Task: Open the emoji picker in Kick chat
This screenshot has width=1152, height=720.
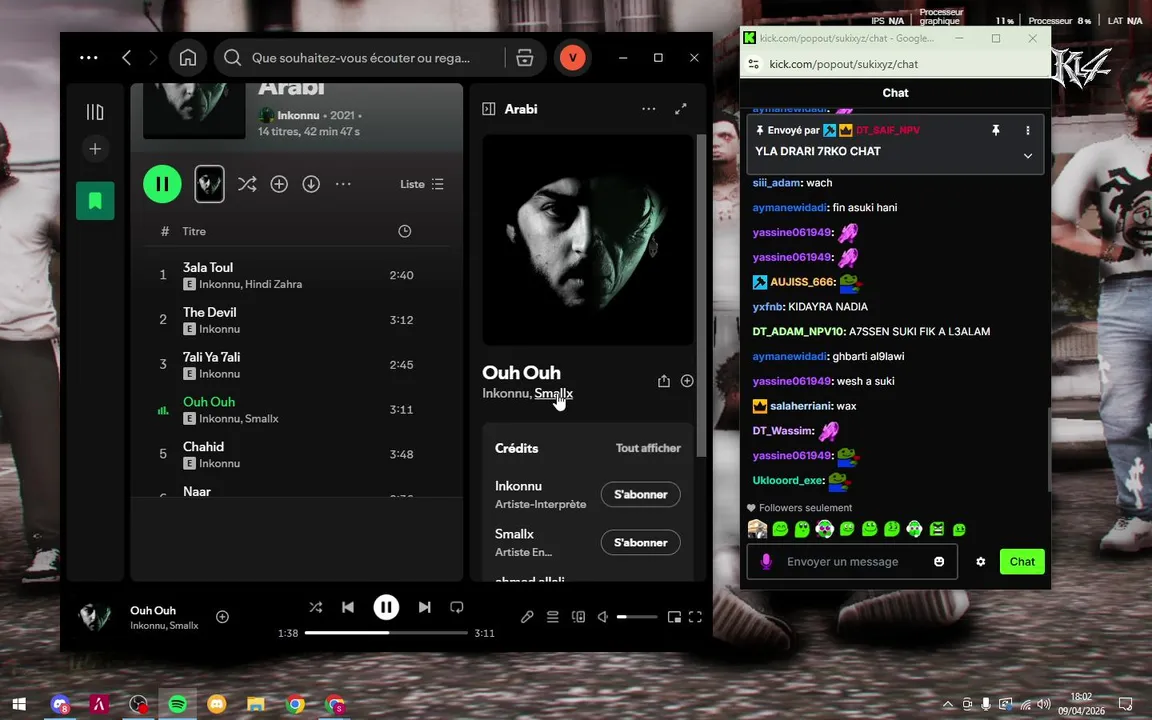Action: tap(939, 561)
